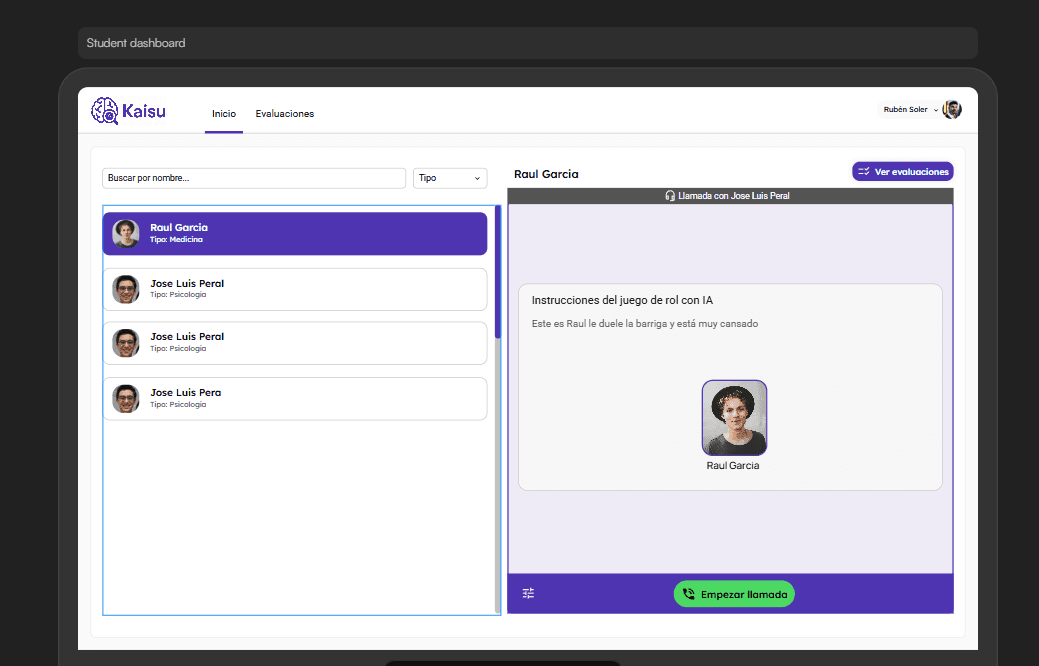Select the second Jose Luis Peral entry

[x=295, y=342]
